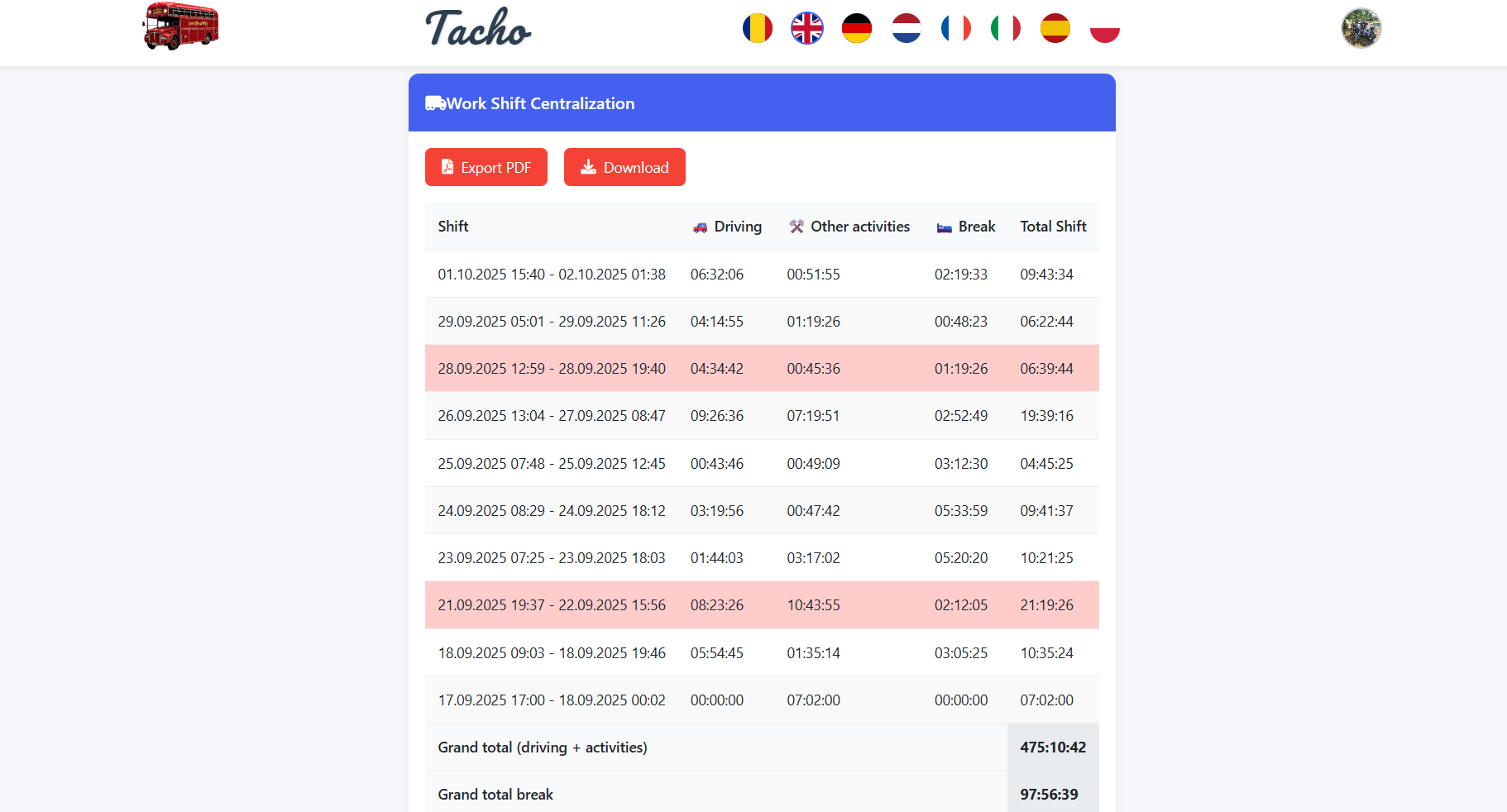Click the Total Shift column header

[1053, 227]
